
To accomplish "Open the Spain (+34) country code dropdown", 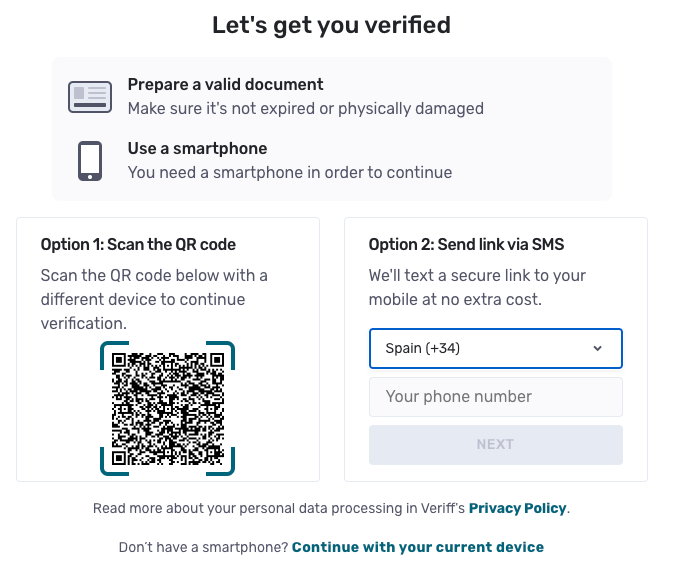I will pos(495,349).
